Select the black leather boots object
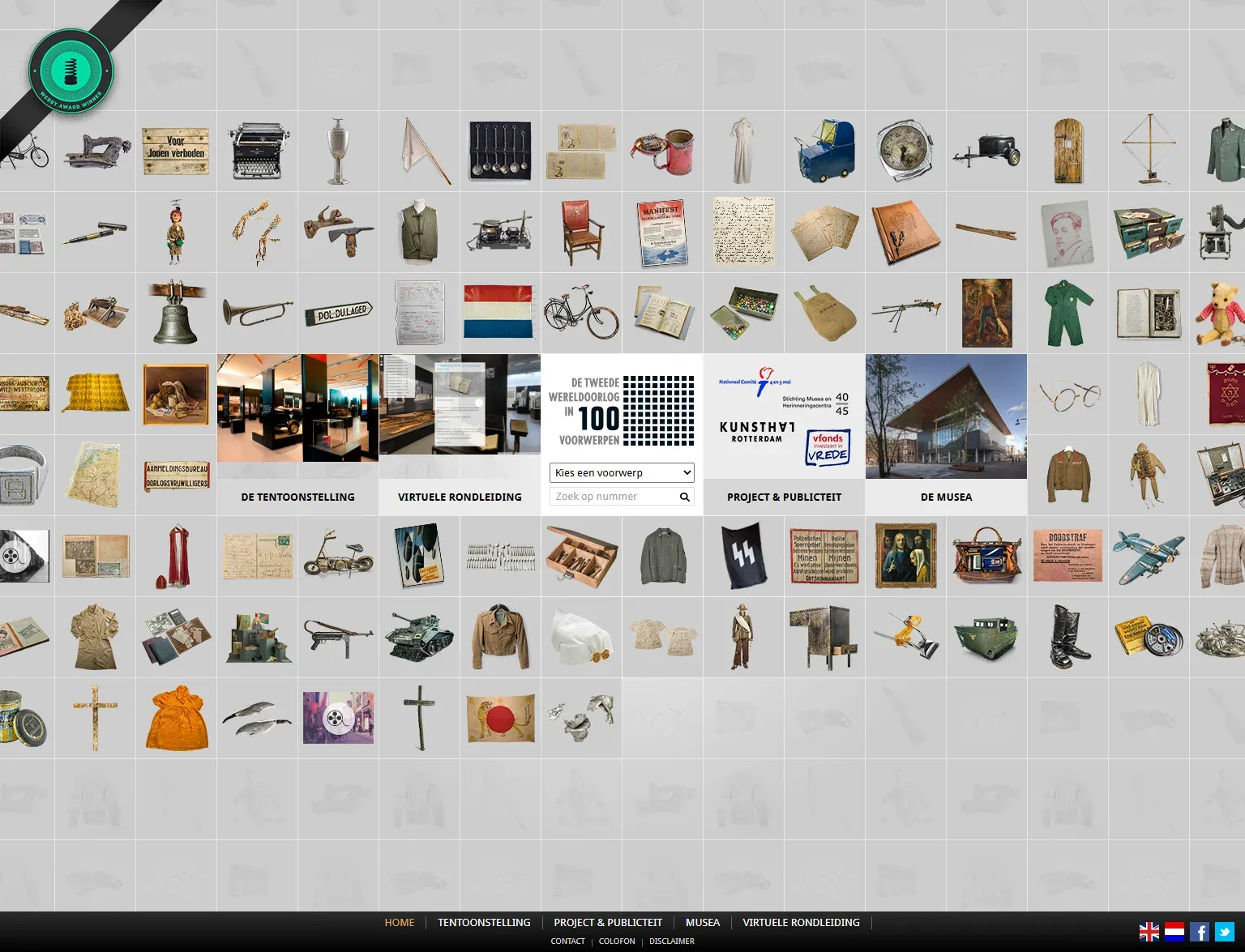 tap(1069, 637)
